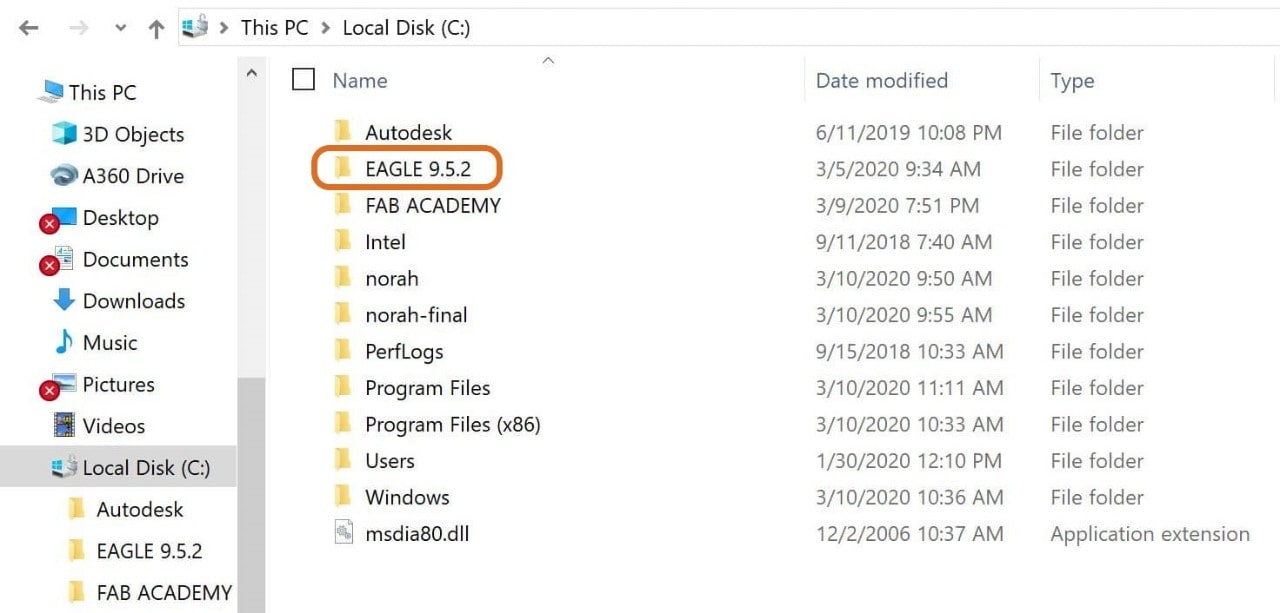Sort files by Date modified column
The image size is (1280, 613).
881,81
